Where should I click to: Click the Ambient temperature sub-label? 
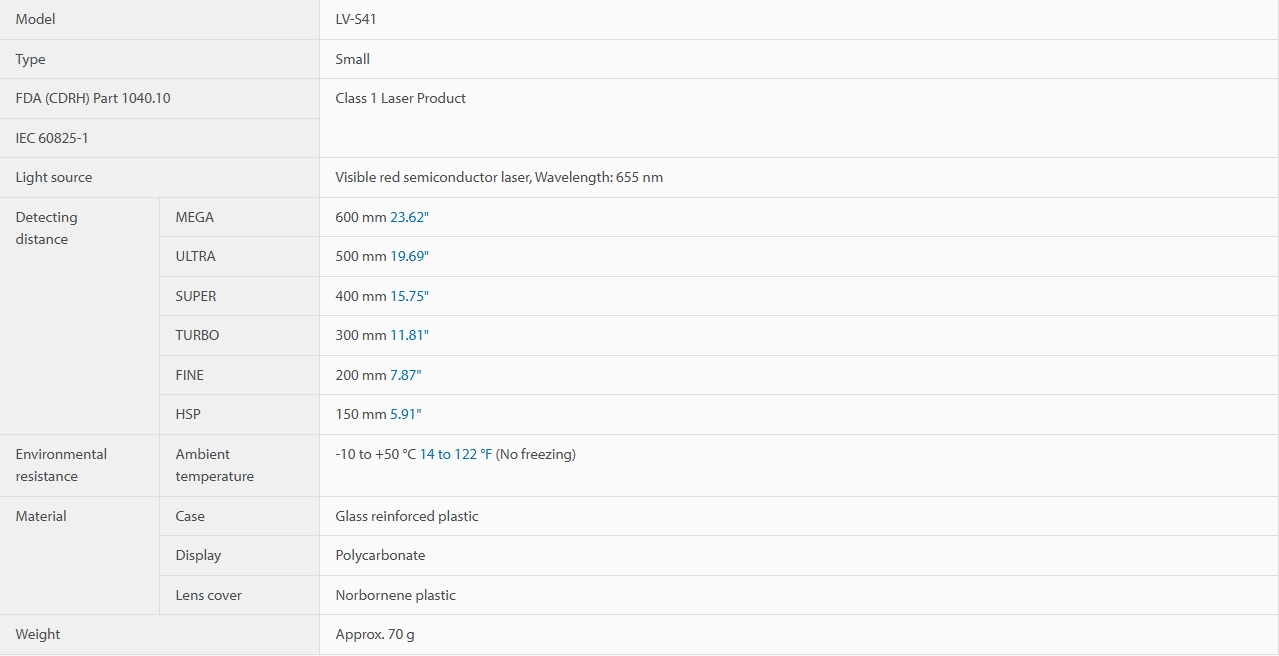[x=215, y=465]
